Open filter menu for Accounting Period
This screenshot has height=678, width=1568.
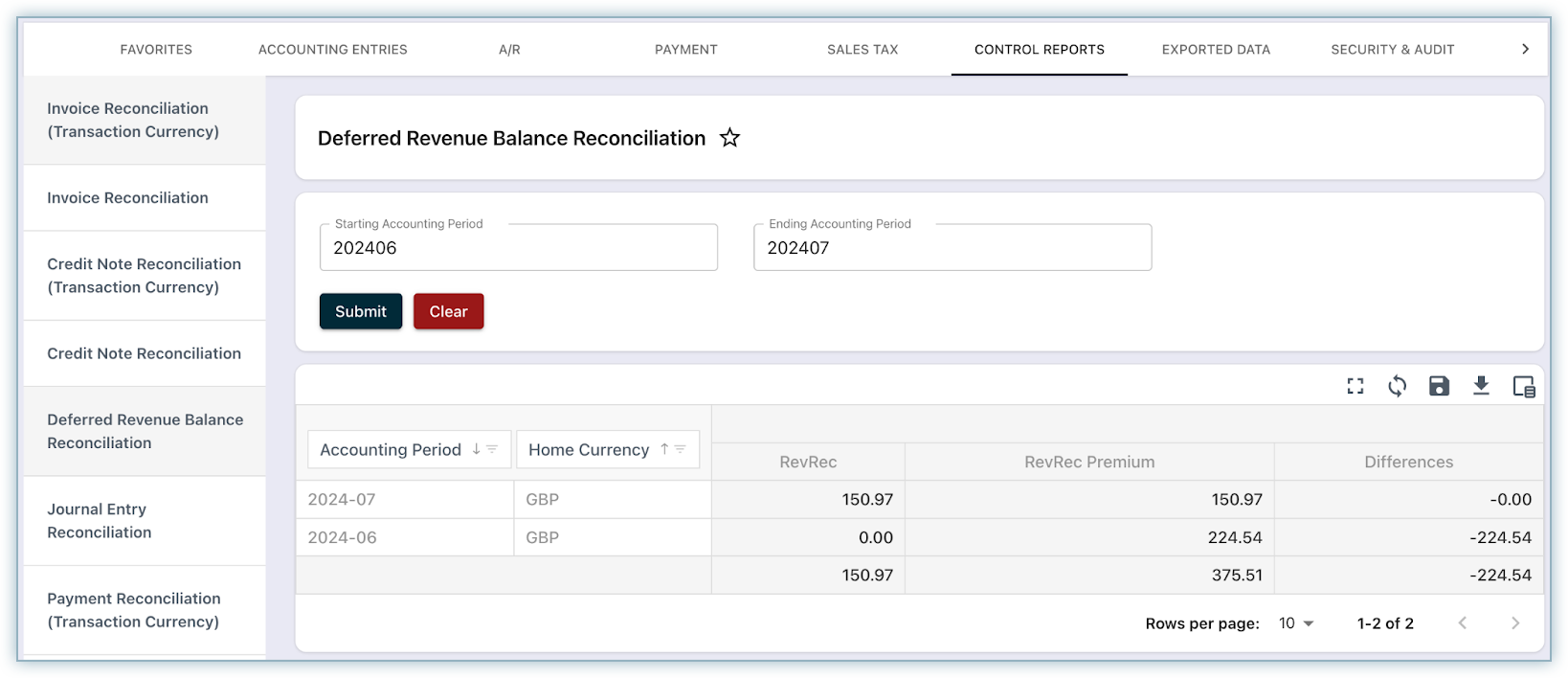(492, 449)
